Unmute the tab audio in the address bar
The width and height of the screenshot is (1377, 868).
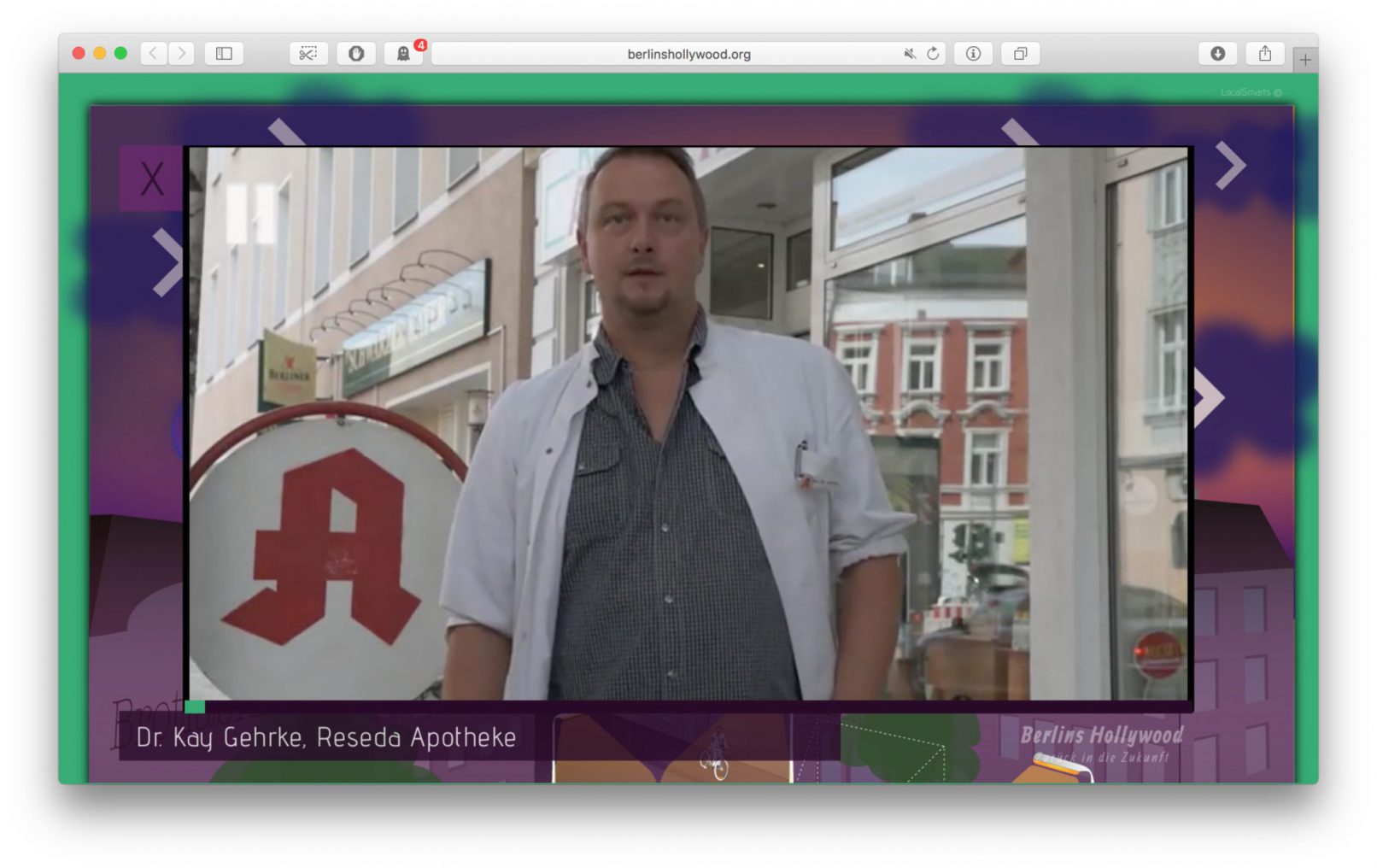pyautogui.click(x=910, y=54)
